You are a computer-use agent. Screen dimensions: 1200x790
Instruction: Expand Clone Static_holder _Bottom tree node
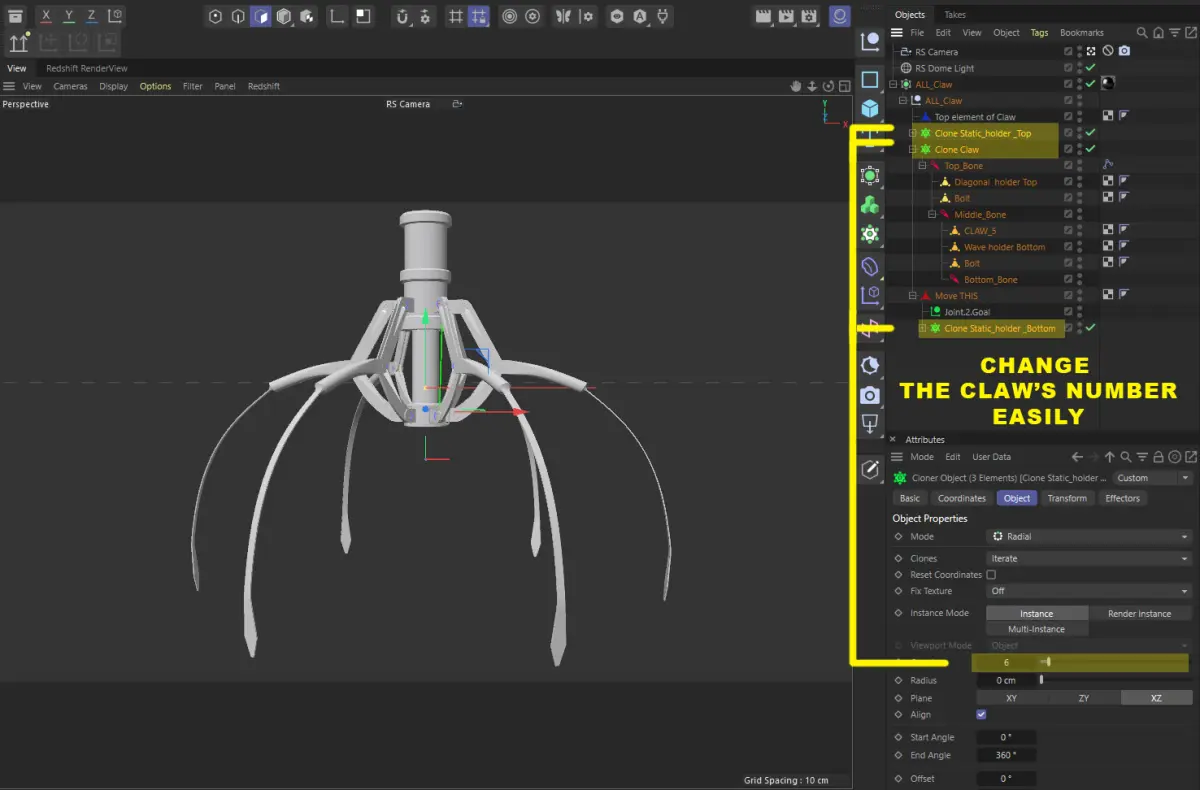tap(922, 328)
